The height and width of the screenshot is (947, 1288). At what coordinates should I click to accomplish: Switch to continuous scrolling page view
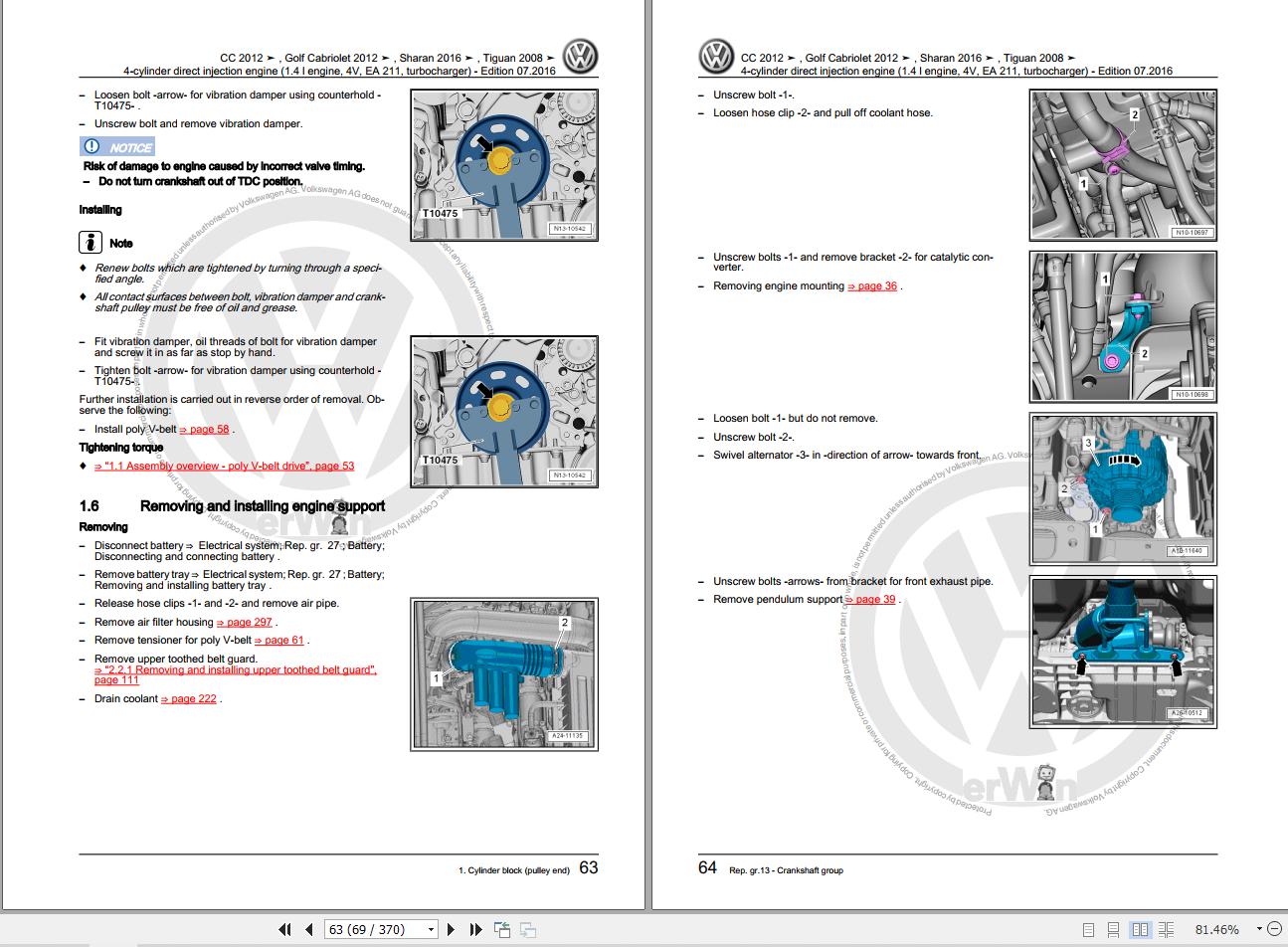click(x=1114, y=929)
